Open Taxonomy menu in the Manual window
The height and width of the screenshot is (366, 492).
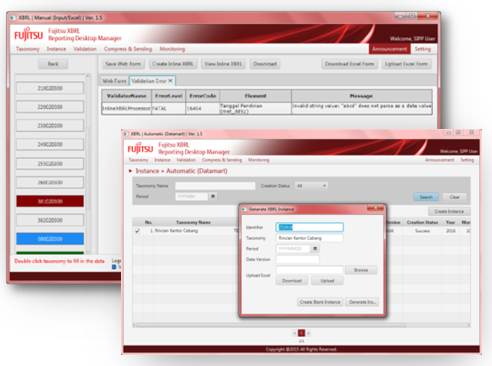pos(28,49)
